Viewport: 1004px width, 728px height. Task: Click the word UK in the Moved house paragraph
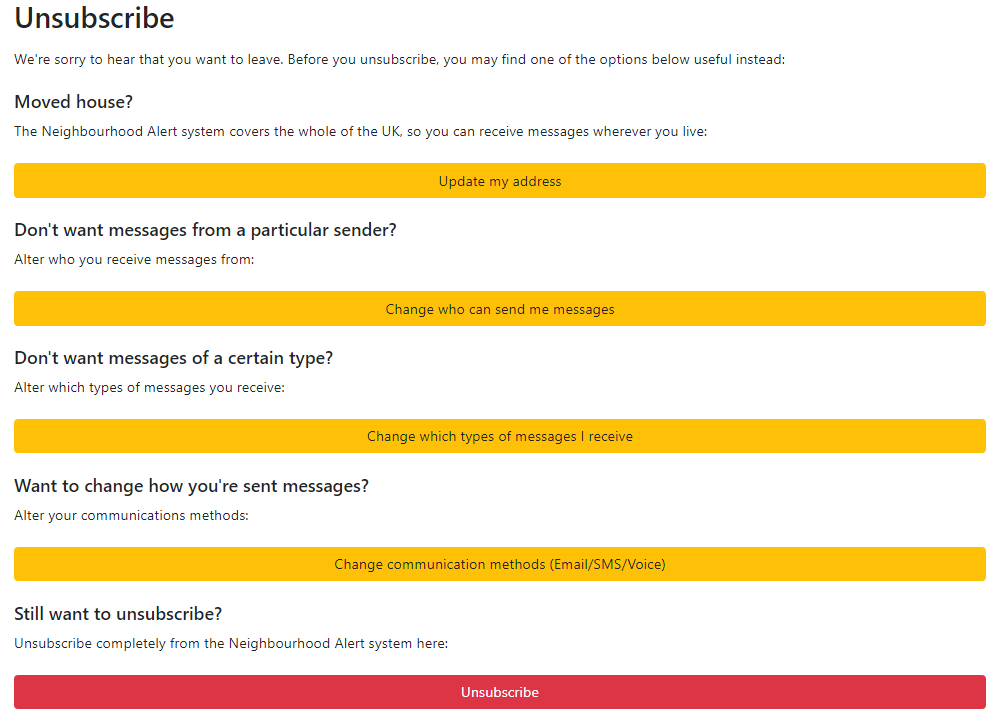(x=392, y=131)
